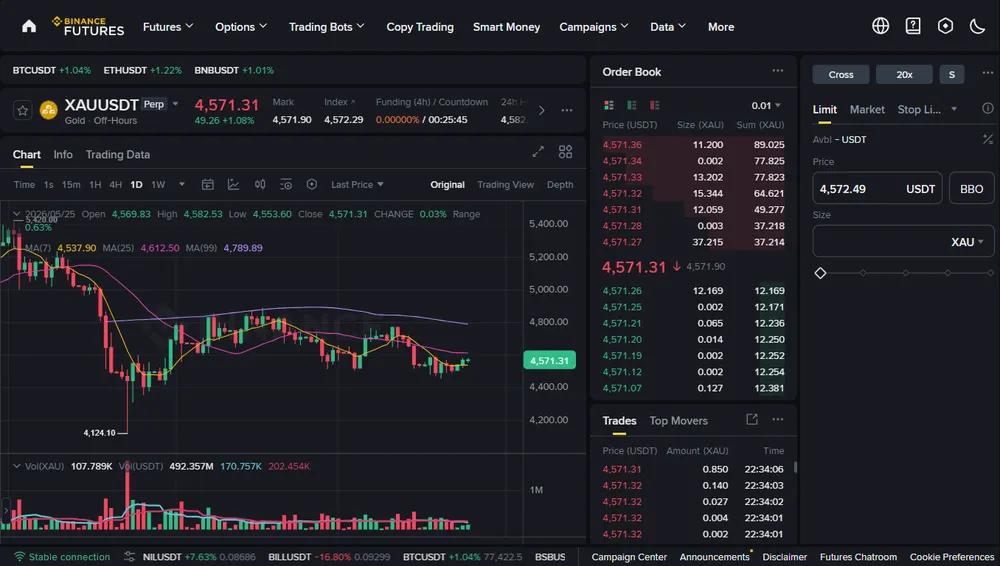Screen dimensions: 1000x566
Task: Select the 15m timeframe
Action: (71, 184)
